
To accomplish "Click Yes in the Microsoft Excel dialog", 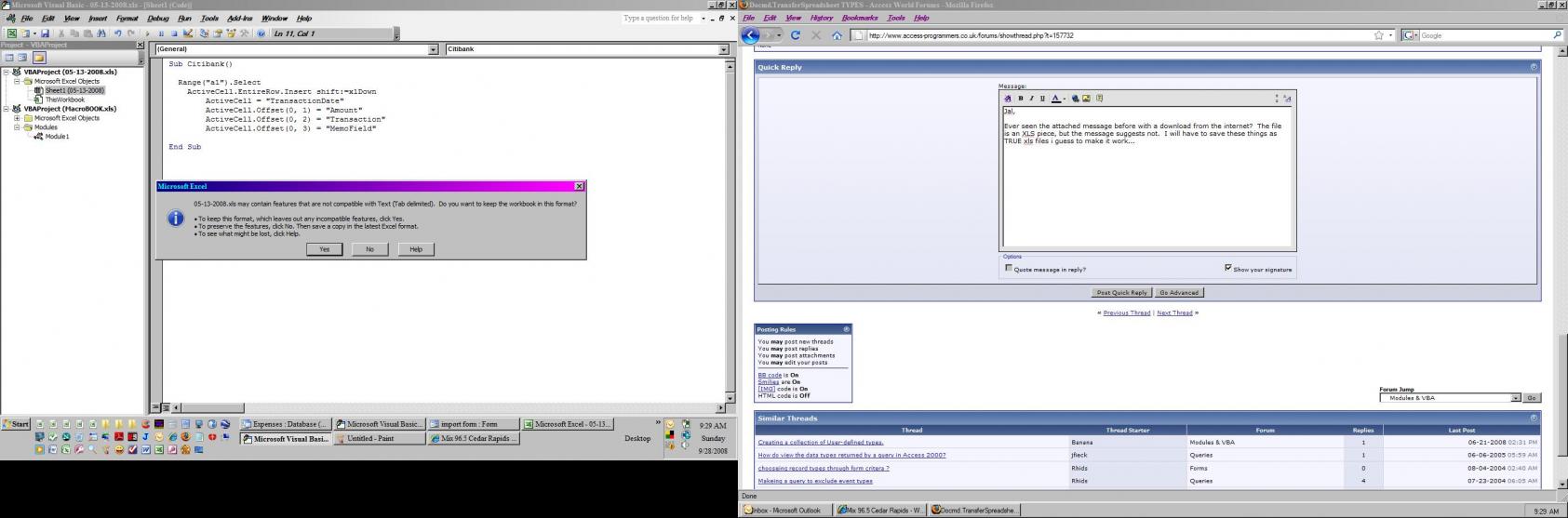I will point(324,249).
